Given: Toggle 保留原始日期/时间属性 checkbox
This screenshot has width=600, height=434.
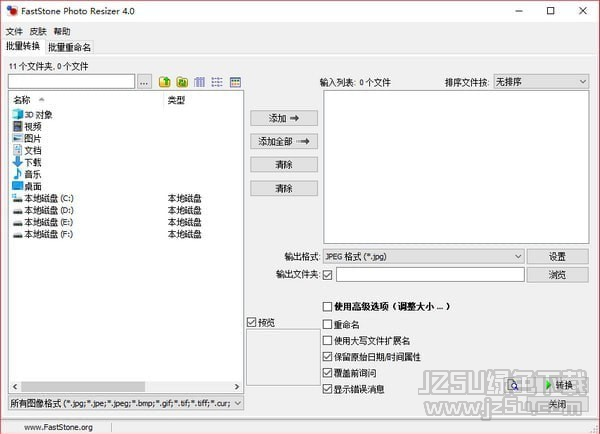Looking at the screenshot, I should 327,357.
